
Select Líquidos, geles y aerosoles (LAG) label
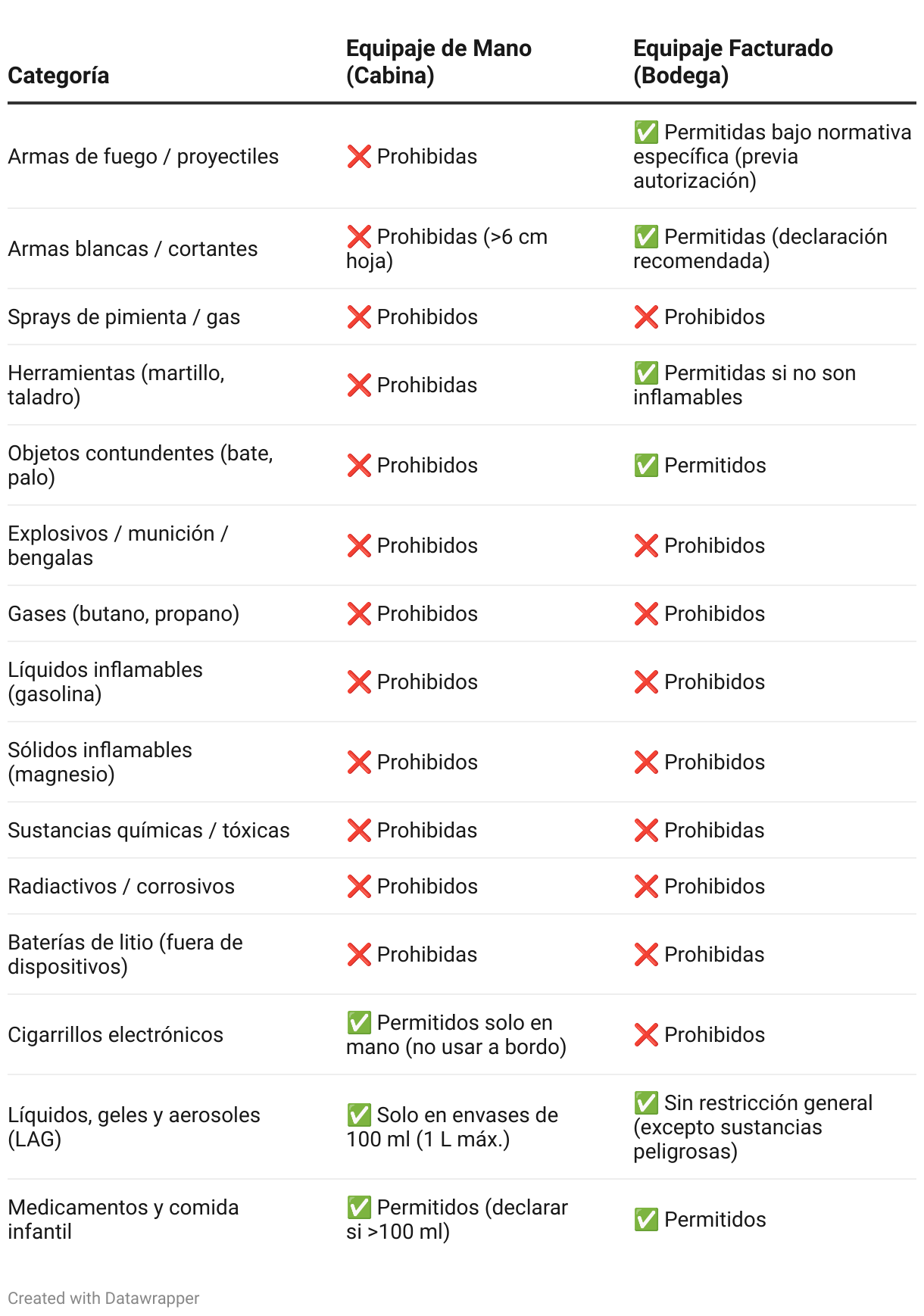[x=134, y=1127]
